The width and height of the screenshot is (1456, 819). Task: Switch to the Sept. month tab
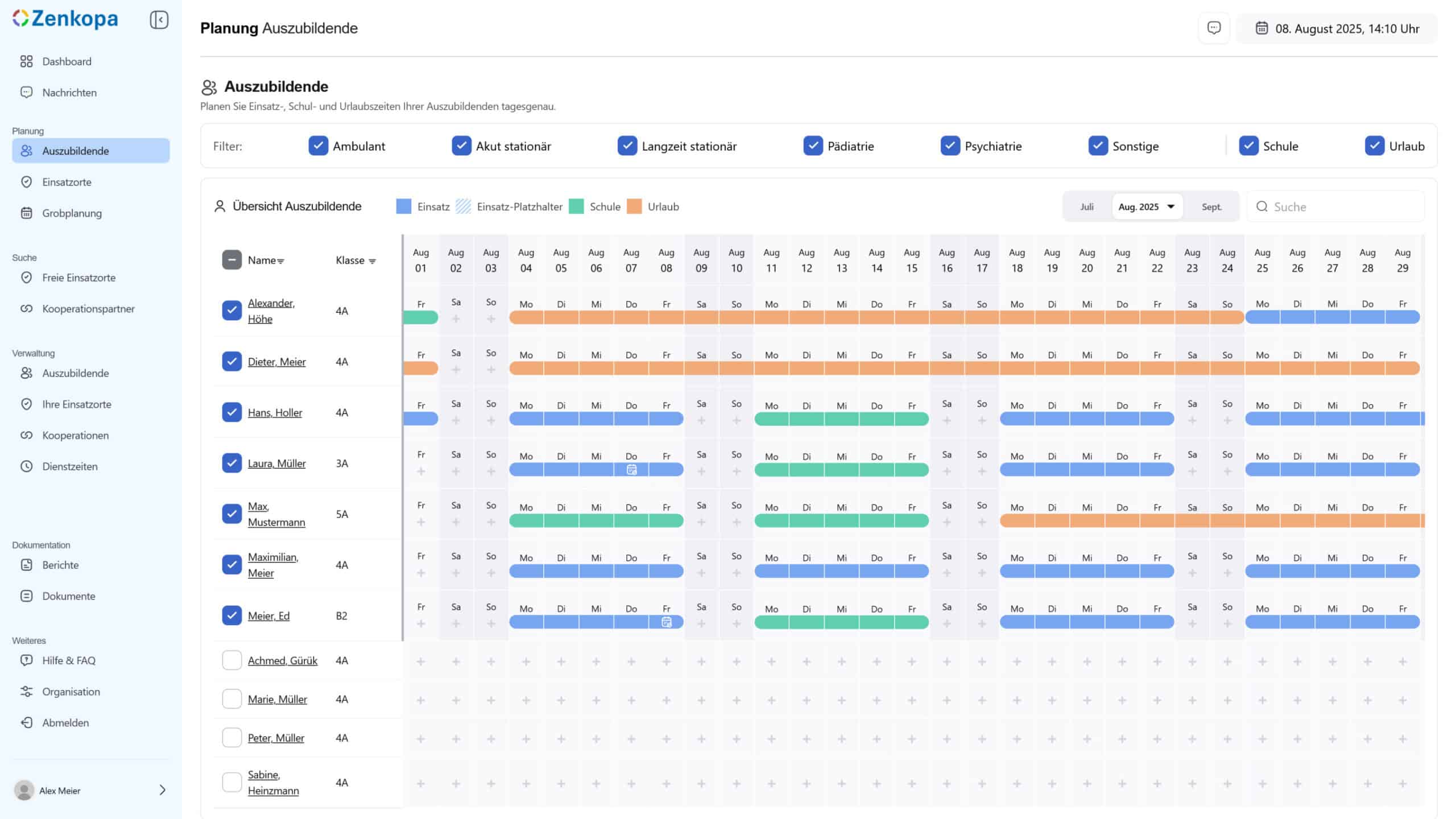[1211, 206]
